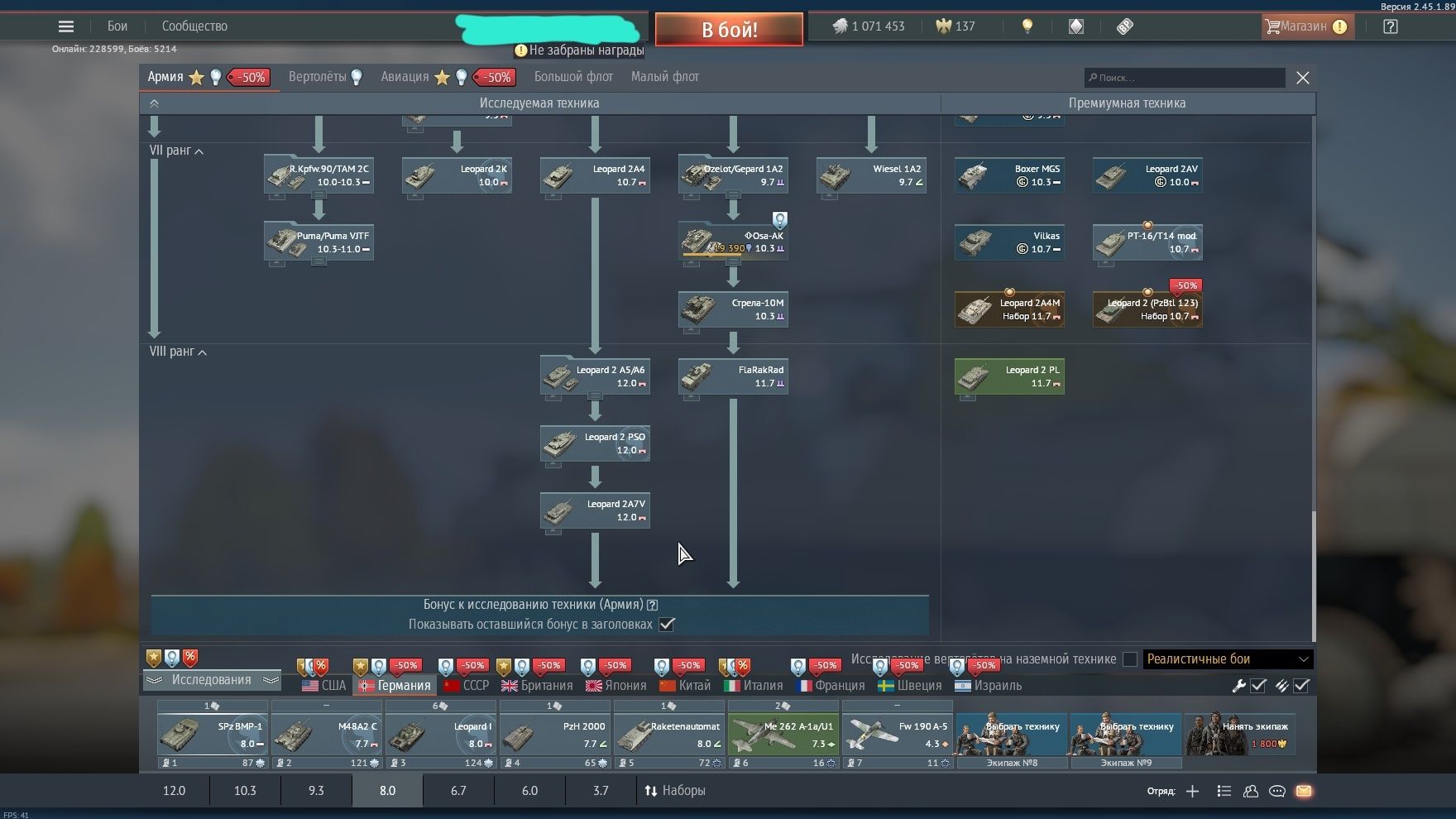Start battle with В бой! button
This screenshot has width=1456, height=819.
[x=729, y=29]
